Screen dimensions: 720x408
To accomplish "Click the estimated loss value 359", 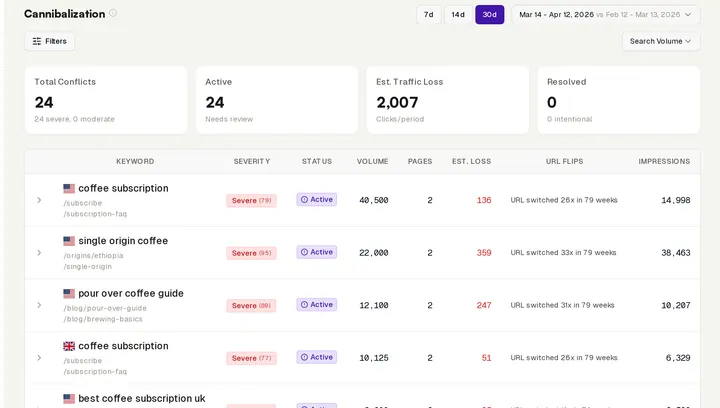I will (x=484, y=253).
